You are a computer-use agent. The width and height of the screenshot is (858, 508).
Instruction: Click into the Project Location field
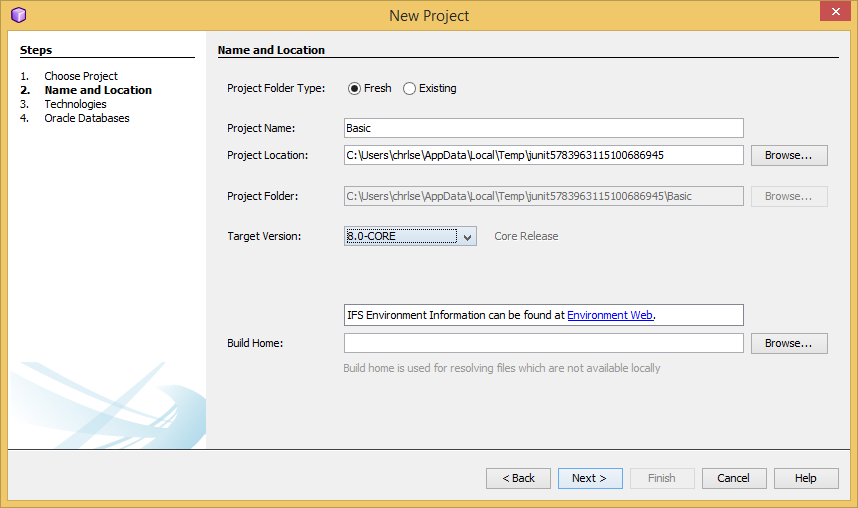pos(543,155)
